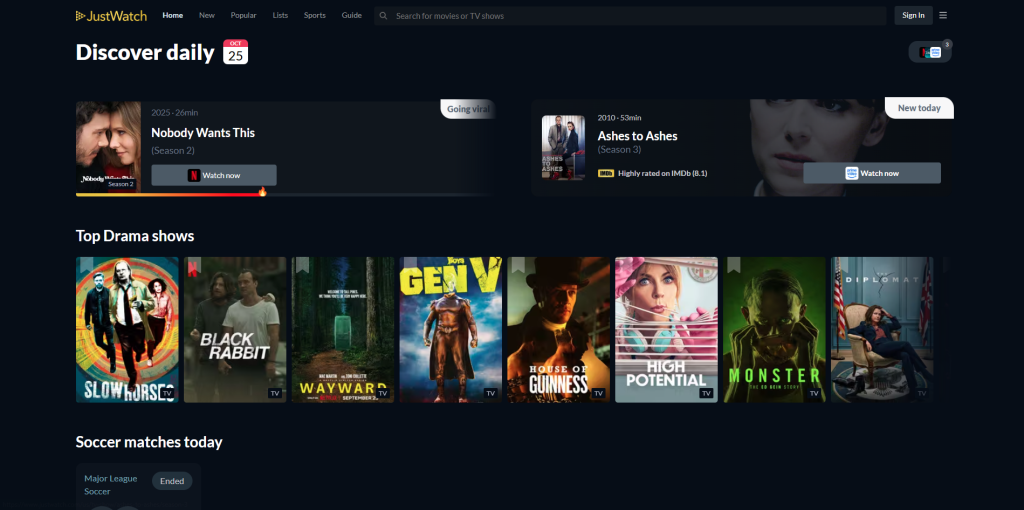Bookmark the Wayward poster
1024x510 pixels.
tap(302, 265)
